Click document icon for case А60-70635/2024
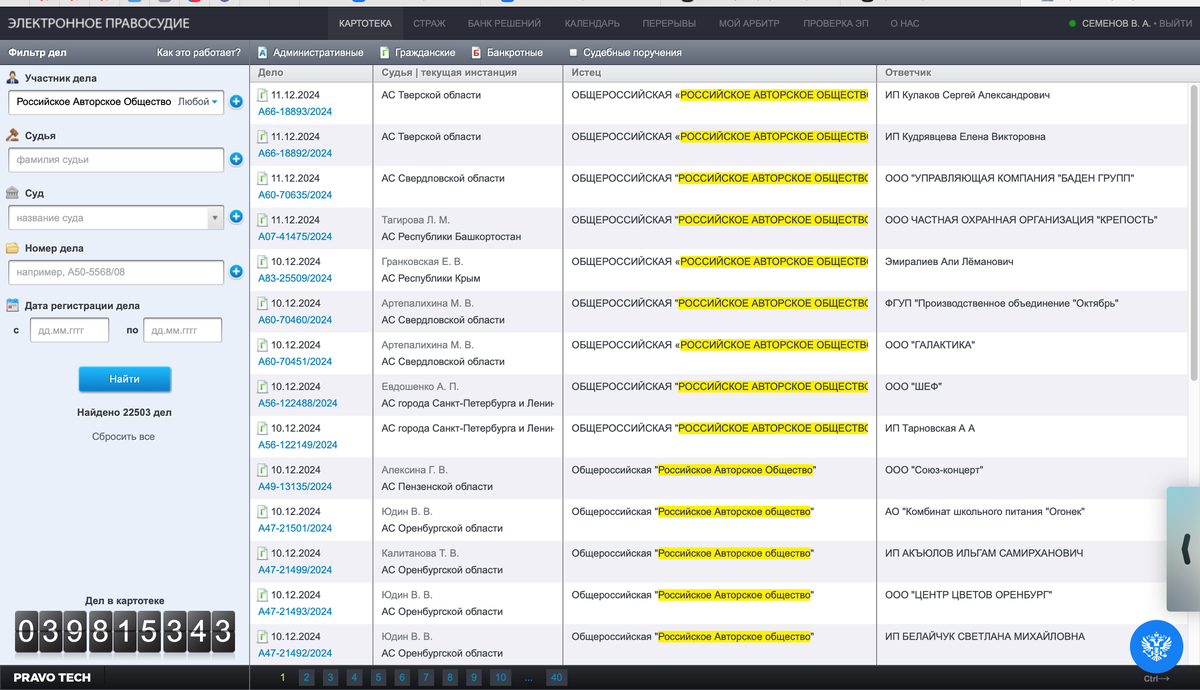The height and width of the screenshot is (690, 1200). tap(263, 179)
